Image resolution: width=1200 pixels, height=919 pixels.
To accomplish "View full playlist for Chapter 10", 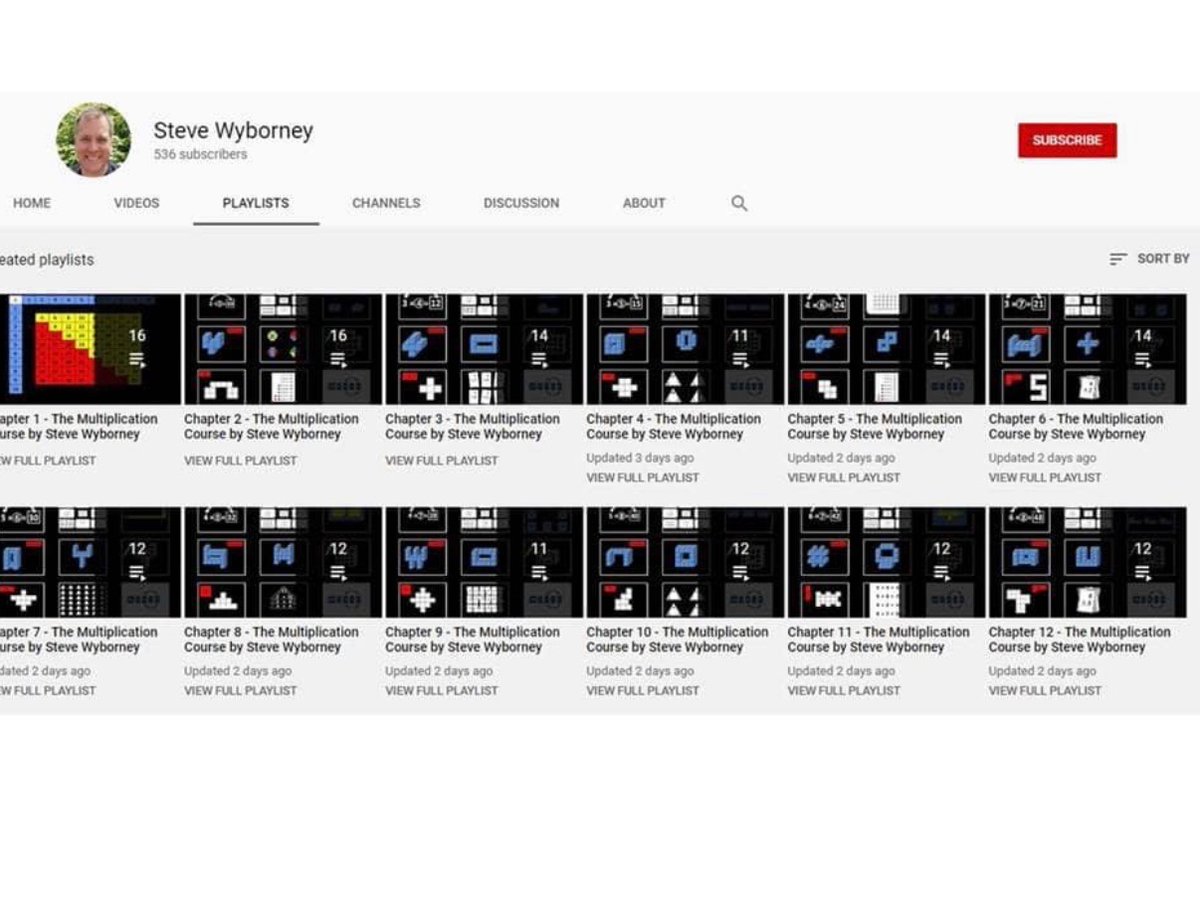I will 643,691.
